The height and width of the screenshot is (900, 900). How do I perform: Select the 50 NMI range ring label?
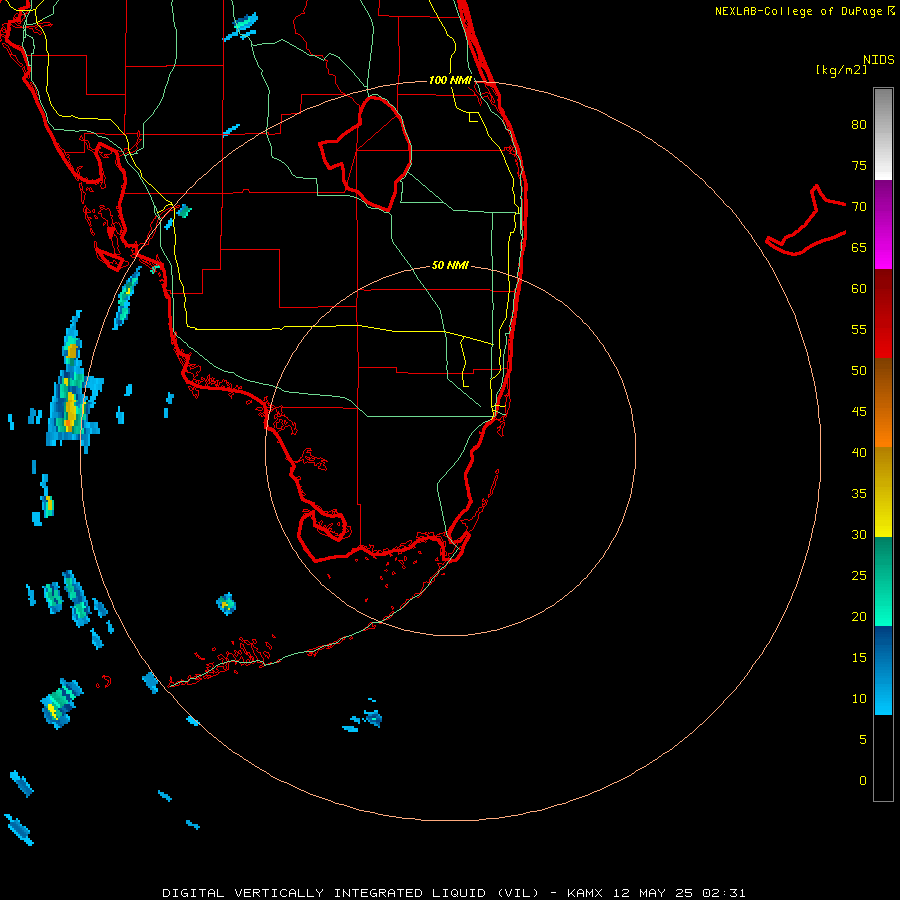[x=450, y=265]
